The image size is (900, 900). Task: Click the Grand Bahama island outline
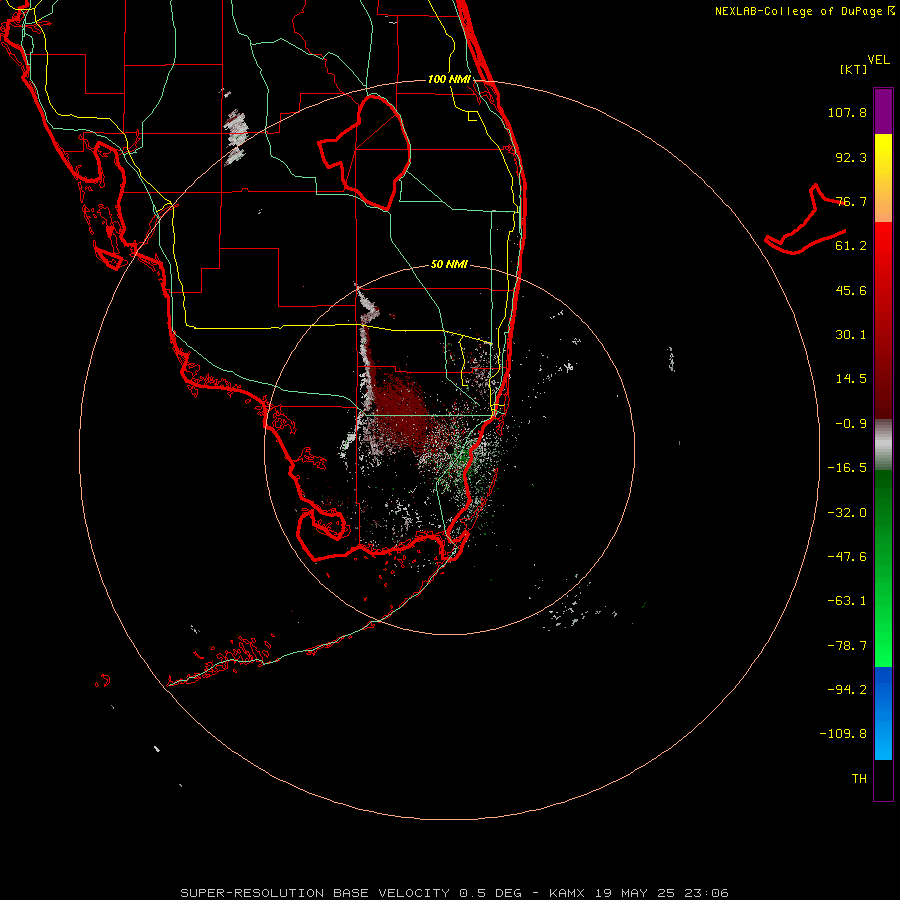coord(806,221)
